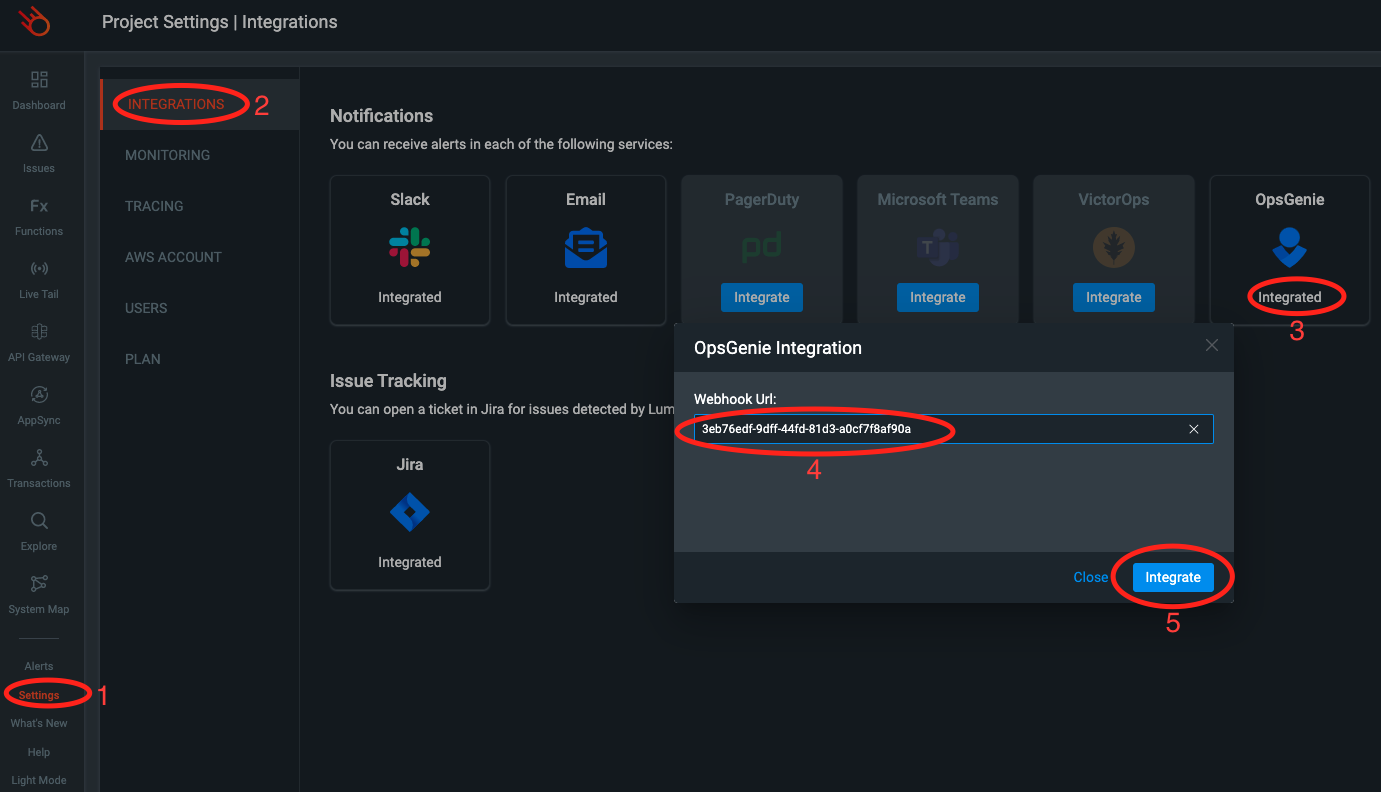Viewport: 1381px width, 792px height.
Task: Click the Notifications section heading
Action: (x=382, y=116)
